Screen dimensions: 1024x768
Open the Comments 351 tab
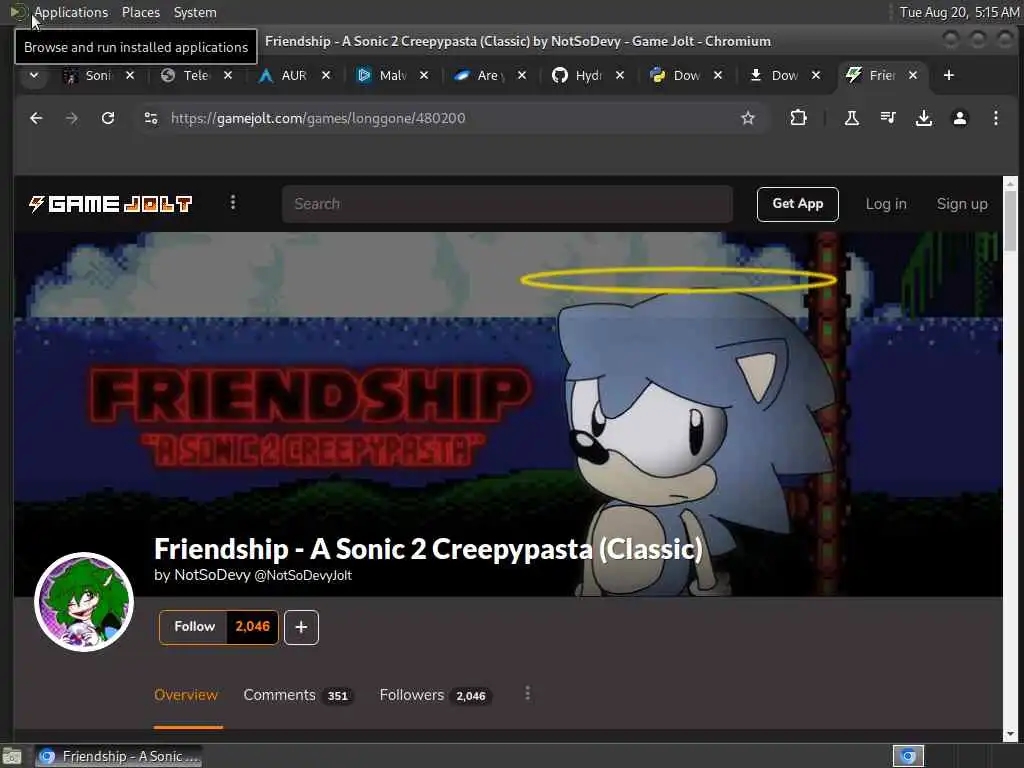coord(298,696)
